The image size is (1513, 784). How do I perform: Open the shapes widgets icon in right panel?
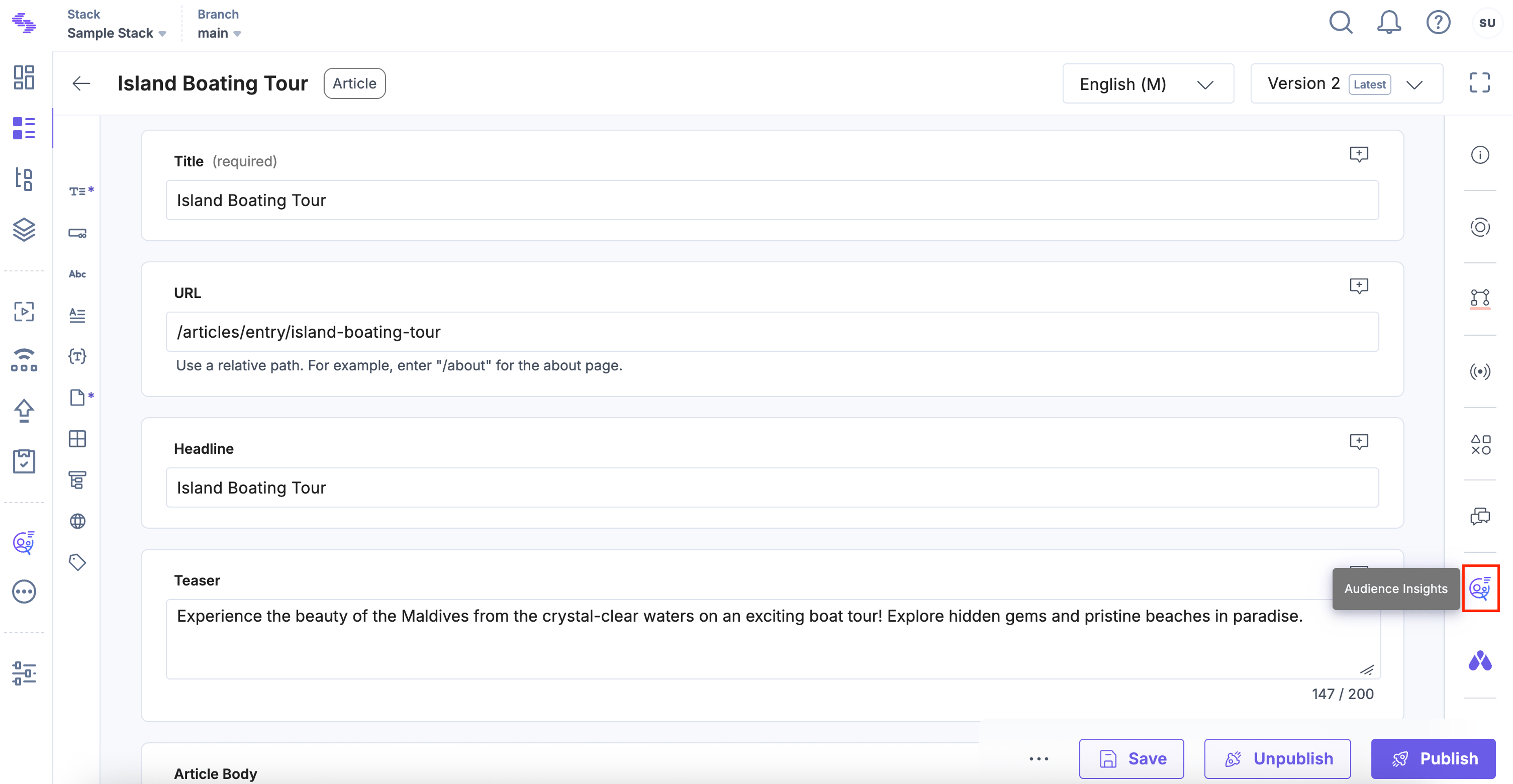1481,444
